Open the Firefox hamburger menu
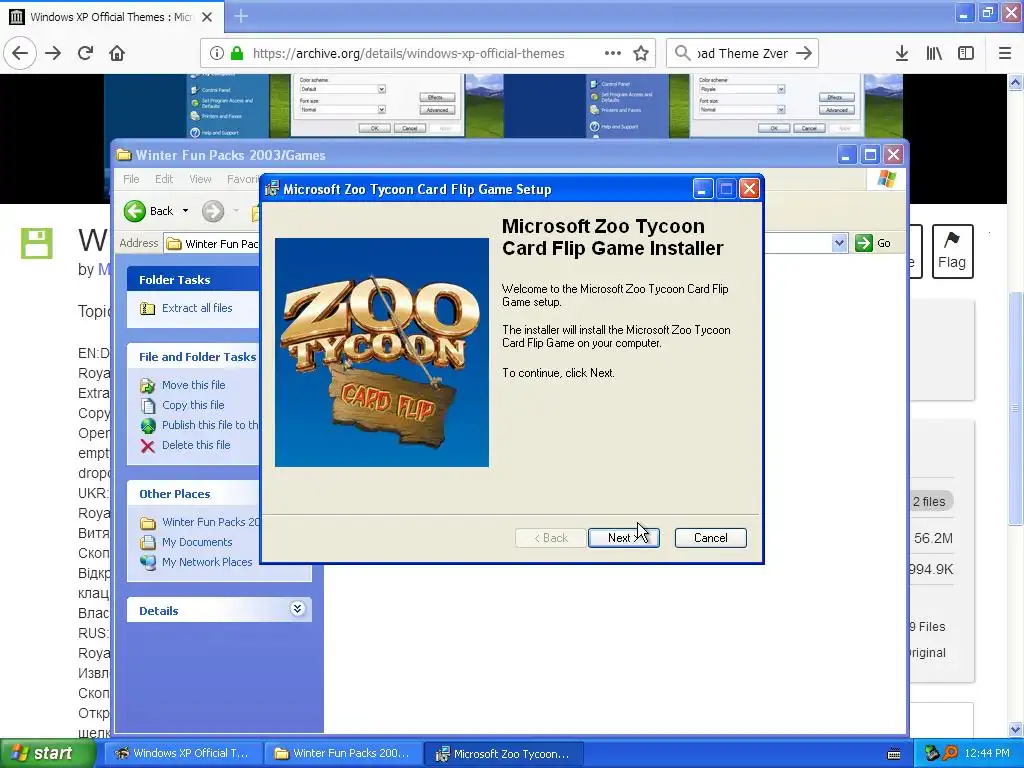 tap(1005, 54)
